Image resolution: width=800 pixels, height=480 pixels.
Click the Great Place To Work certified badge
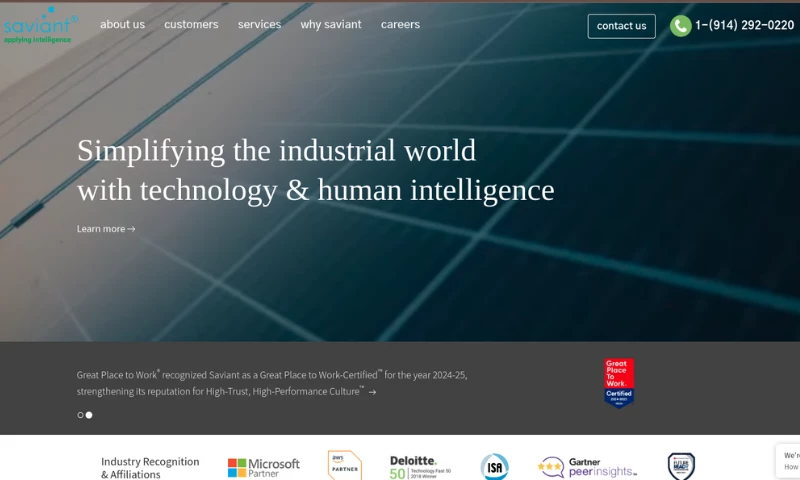pos(619,383)
